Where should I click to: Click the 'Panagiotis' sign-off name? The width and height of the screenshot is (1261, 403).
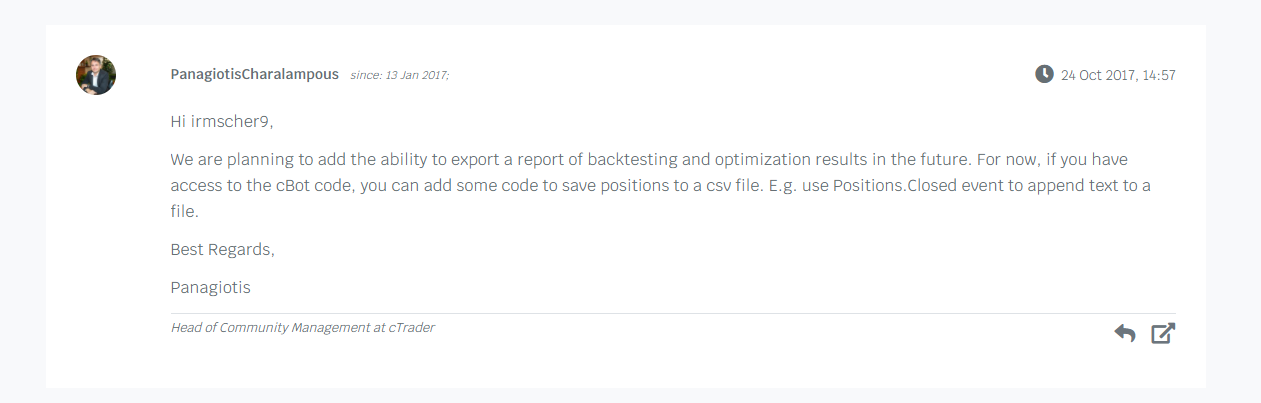click(x=210, y=287)
